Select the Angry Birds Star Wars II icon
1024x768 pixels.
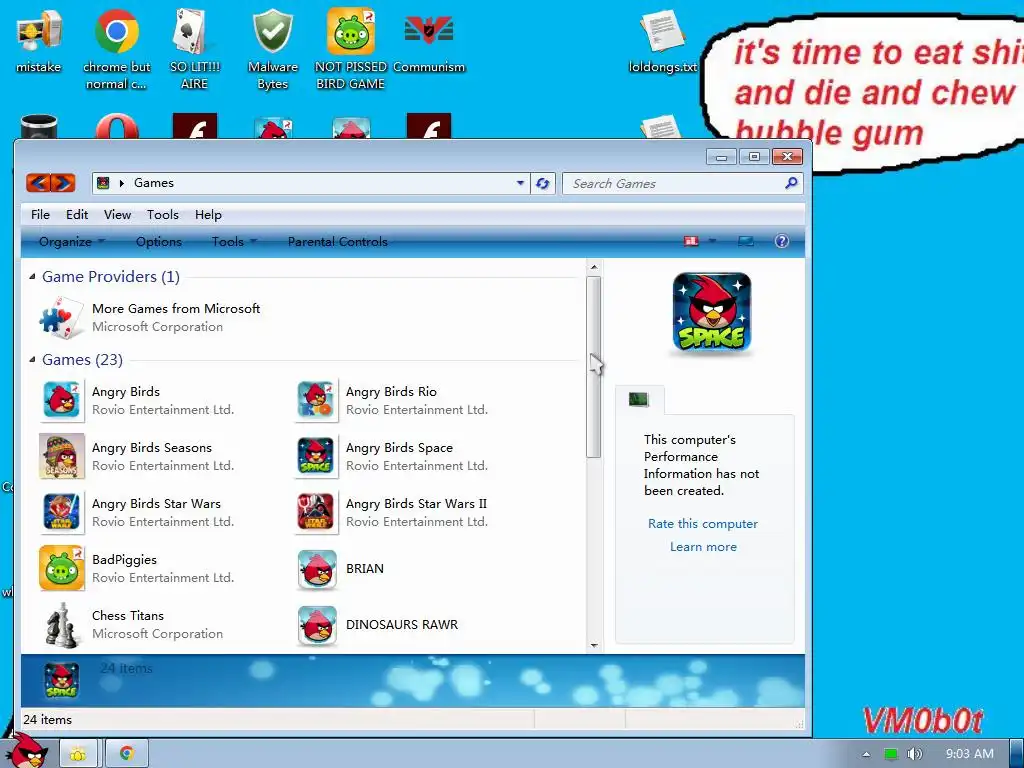coord(316,512)
